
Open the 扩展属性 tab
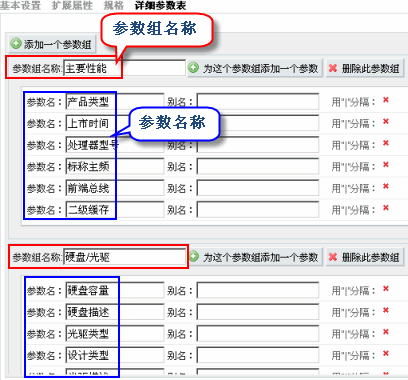pos(72,5)
